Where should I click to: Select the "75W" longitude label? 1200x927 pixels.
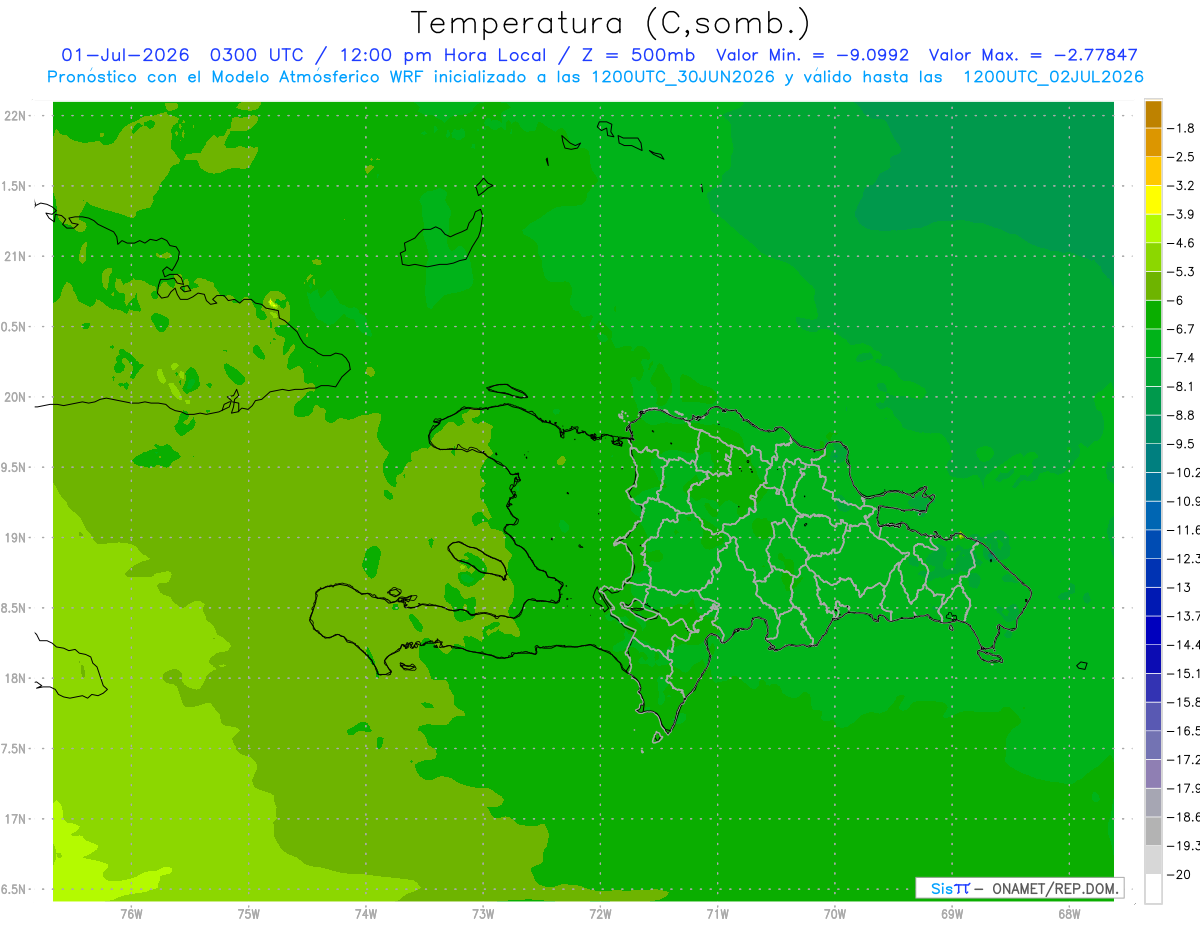tap(249, 913)
